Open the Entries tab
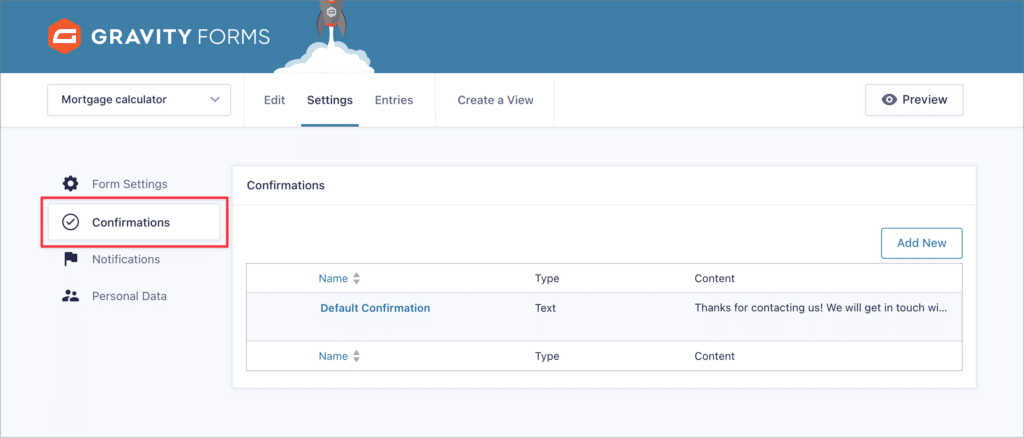1024x438 pixels. click(394, 100)
